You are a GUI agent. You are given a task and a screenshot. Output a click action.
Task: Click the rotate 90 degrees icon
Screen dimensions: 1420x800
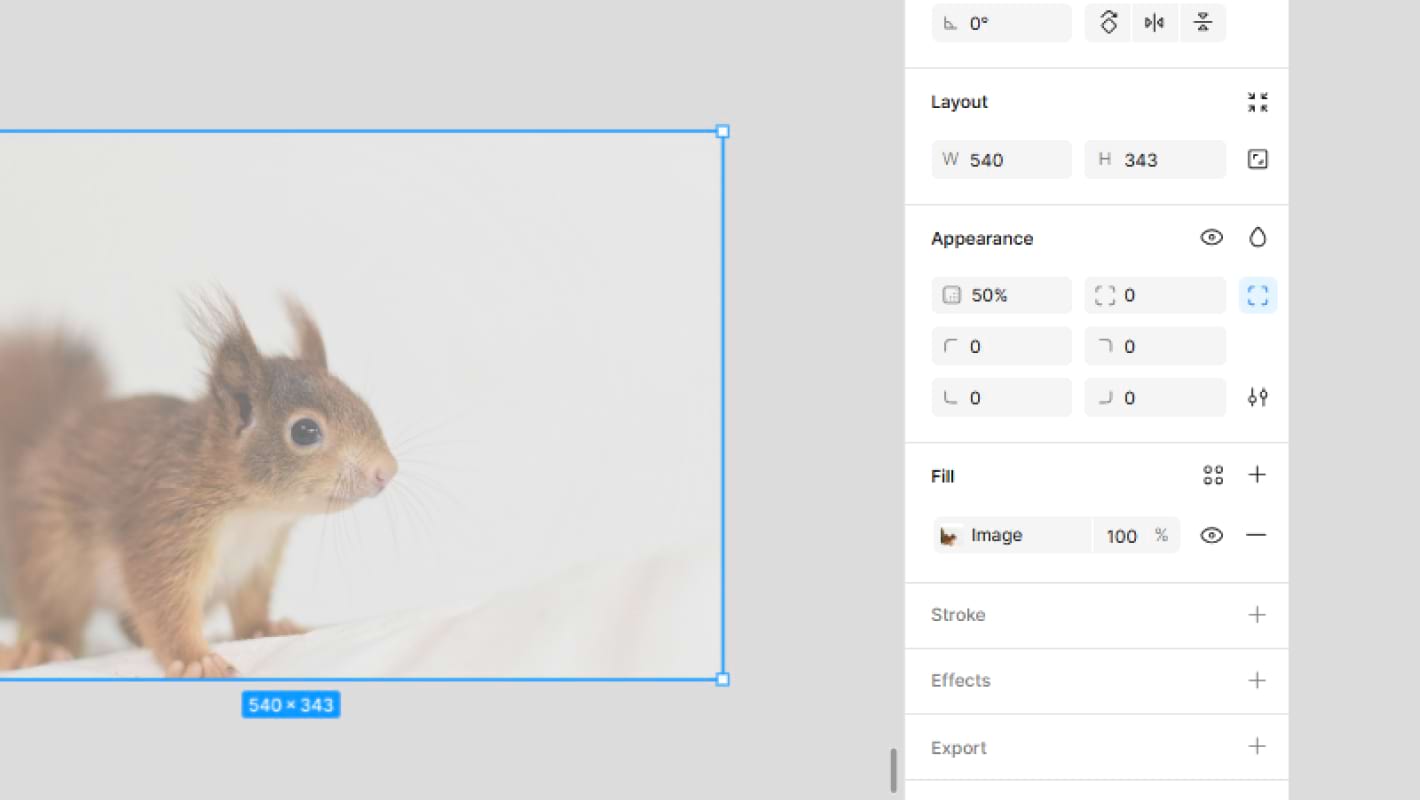point(1108,23)
